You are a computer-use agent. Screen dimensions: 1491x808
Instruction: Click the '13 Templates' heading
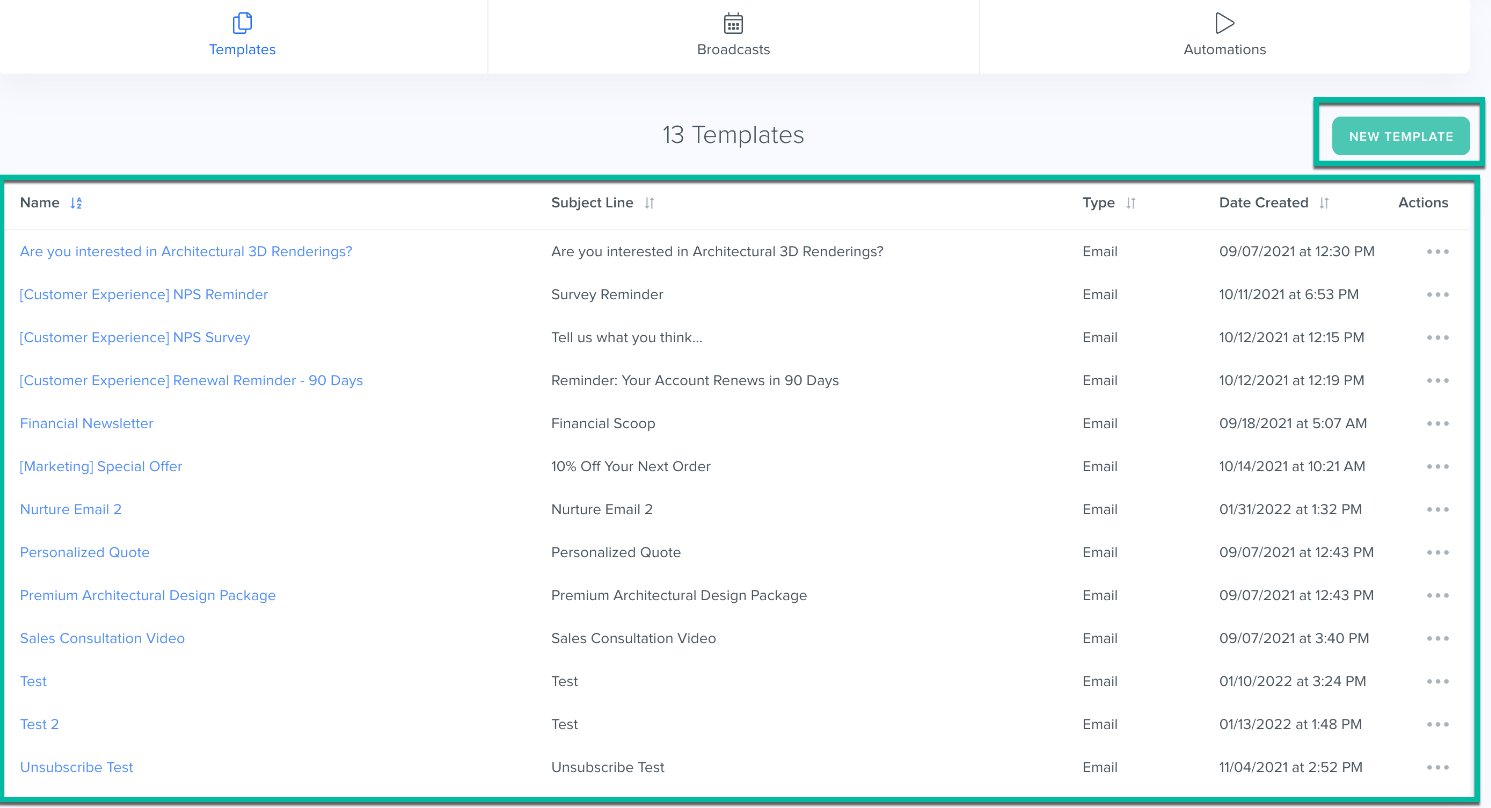click(x=733, y=135)
